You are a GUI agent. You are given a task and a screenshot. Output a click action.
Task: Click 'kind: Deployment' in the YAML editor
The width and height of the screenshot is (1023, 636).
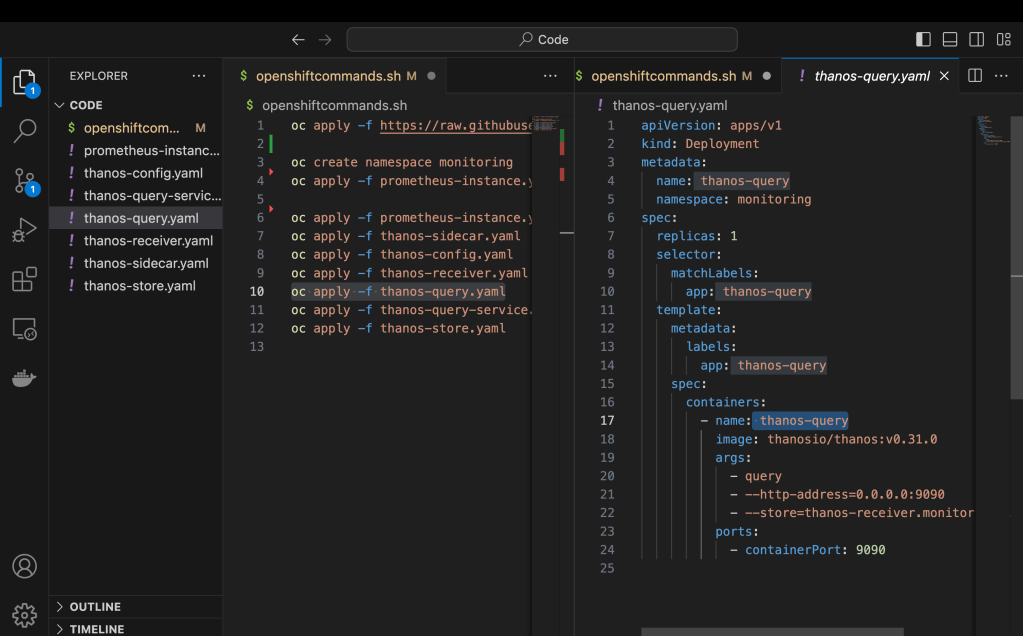point(700,144)
